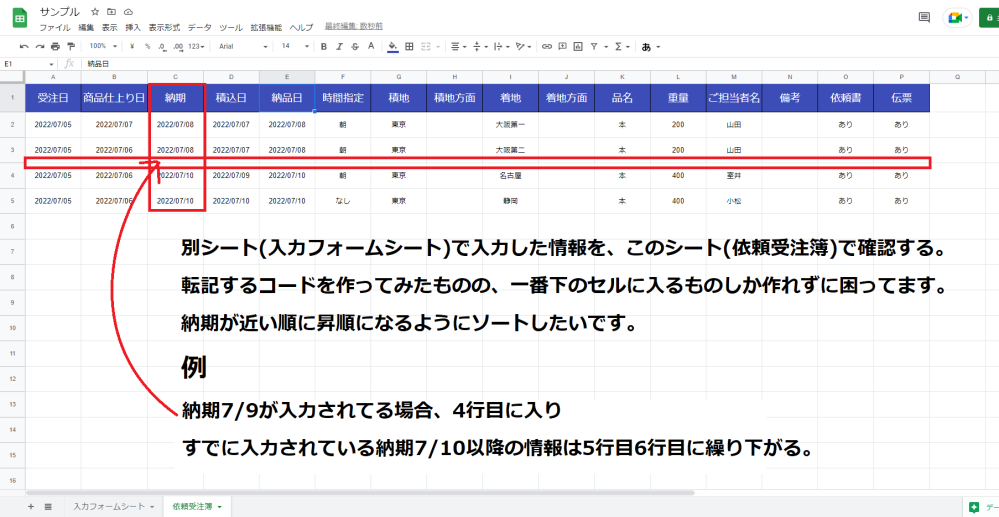Open the text rotation dropdown
Viewport: 999px width, 517px height.
pyautogui.click(x=523, y=47)
